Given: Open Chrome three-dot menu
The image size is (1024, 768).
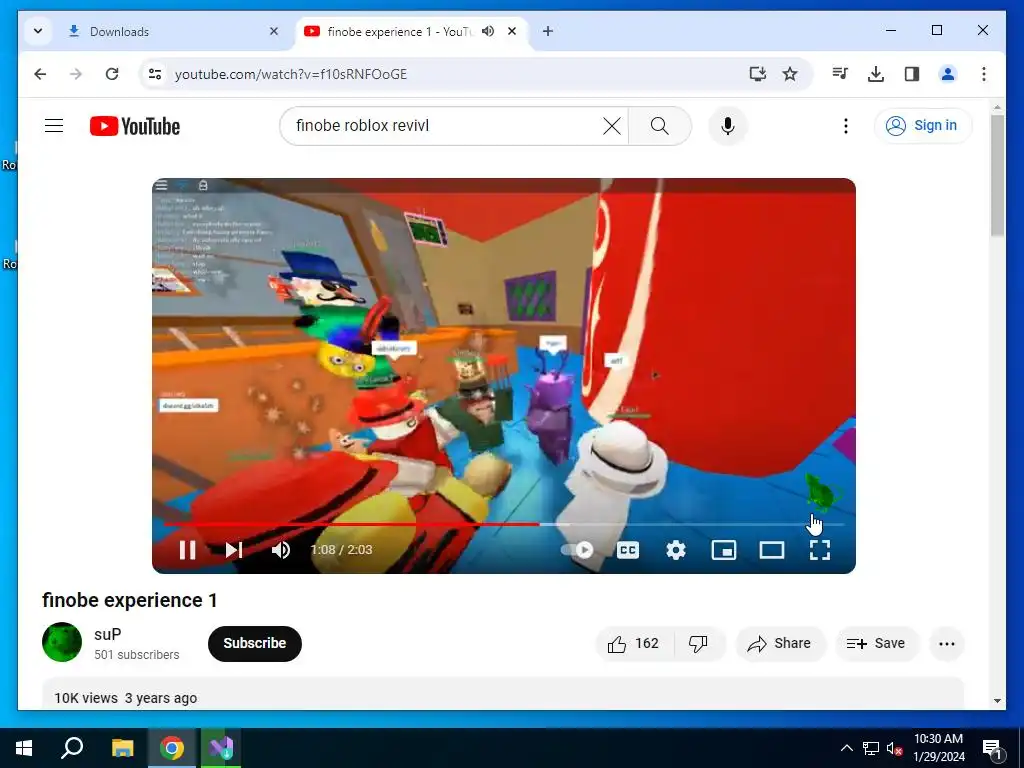Looking at the screenshot, I should [x=984, y=74].
